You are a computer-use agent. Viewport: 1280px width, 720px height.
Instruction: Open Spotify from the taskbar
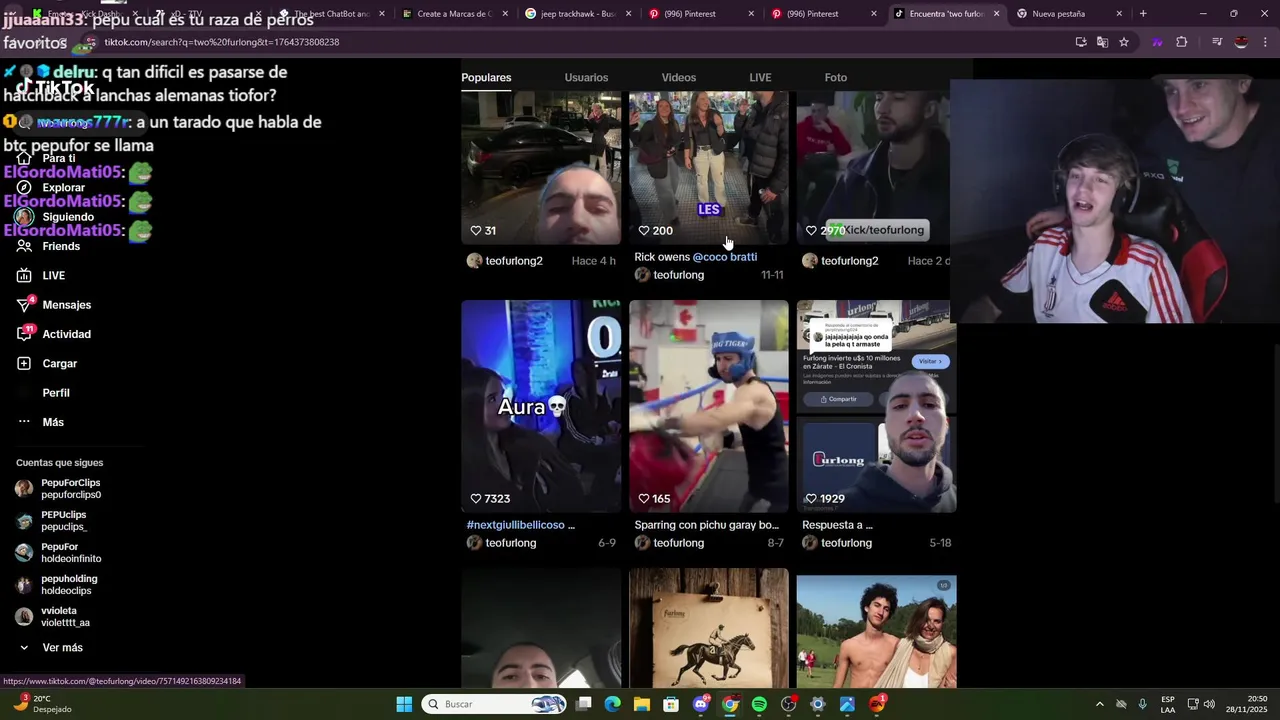[759, 704]
